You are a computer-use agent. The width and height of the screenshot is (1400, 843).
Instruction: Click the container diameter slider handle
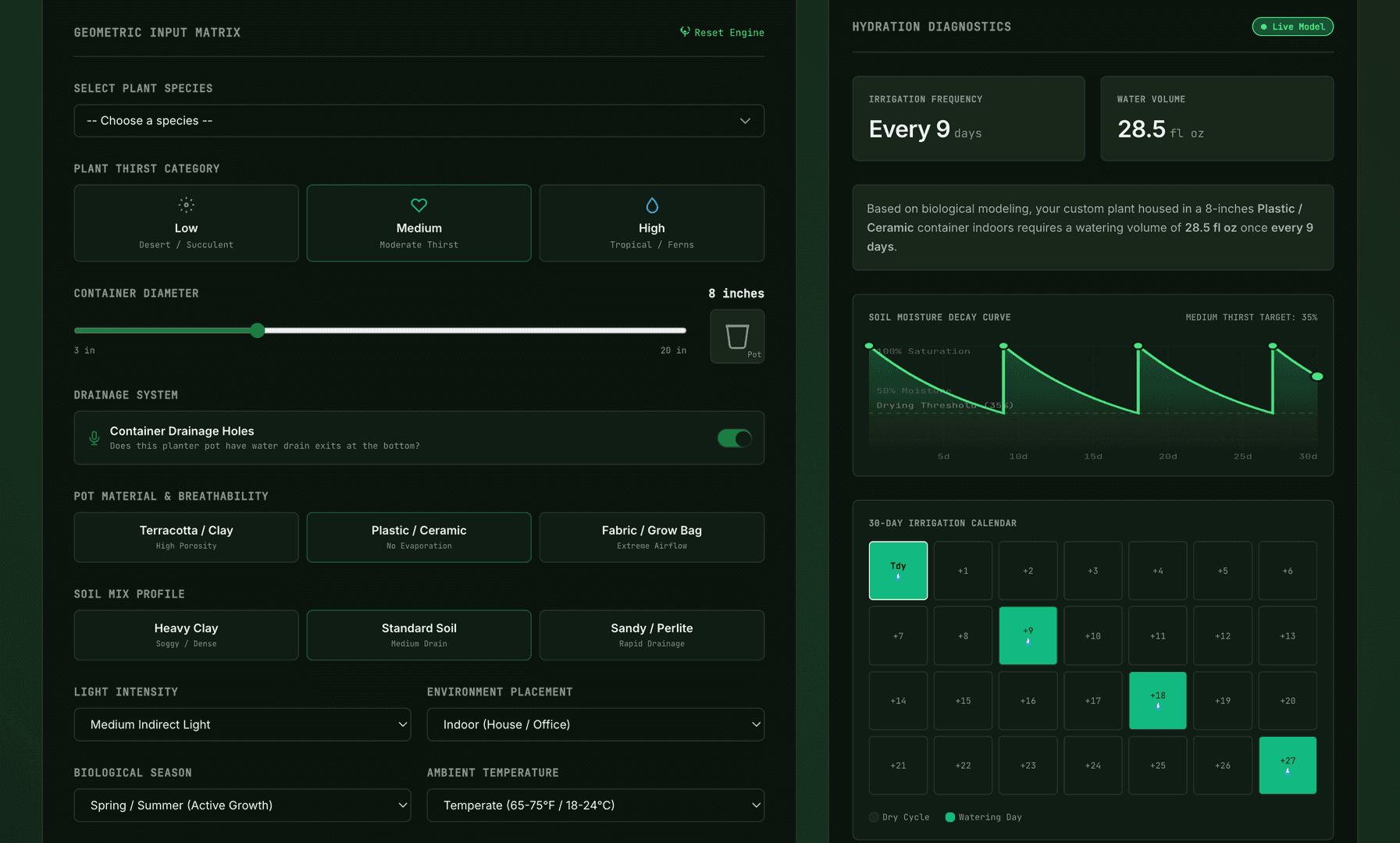(258, 330)
